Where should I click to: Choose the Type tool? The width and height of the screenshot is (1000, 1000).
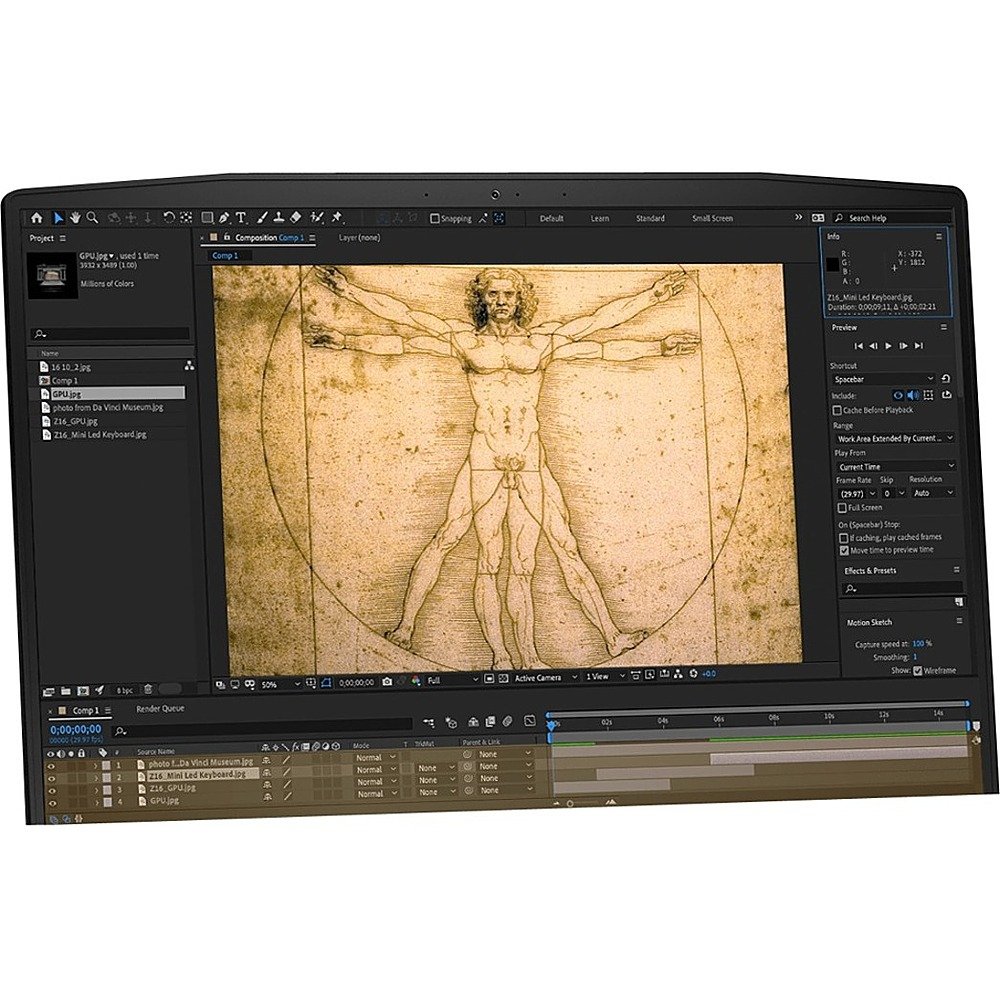(x=241, y=217)
